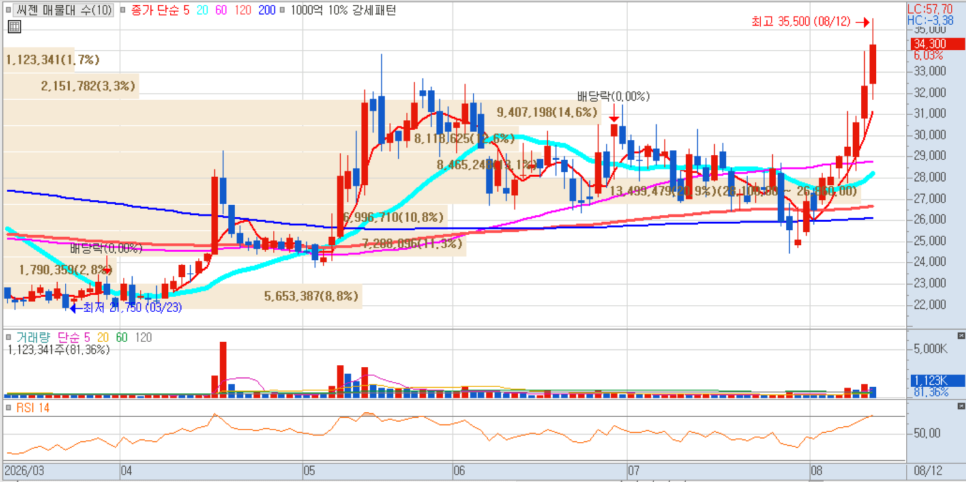This screenshot has height=482, width=966.
Task: Close the RSI 14 indicator panel
Action: (960, 407)
